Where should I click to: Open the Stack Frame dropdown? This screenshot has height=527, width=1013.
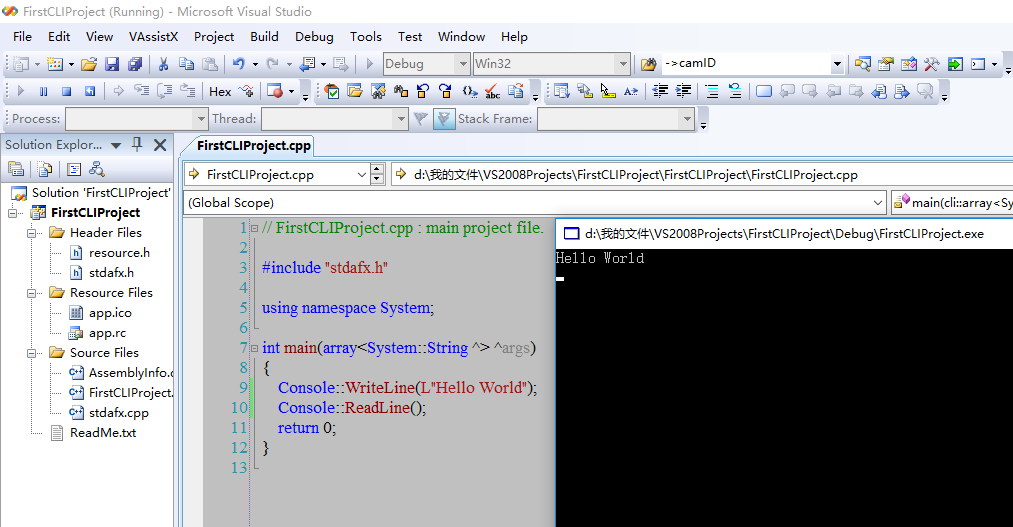tap(687, 119)
